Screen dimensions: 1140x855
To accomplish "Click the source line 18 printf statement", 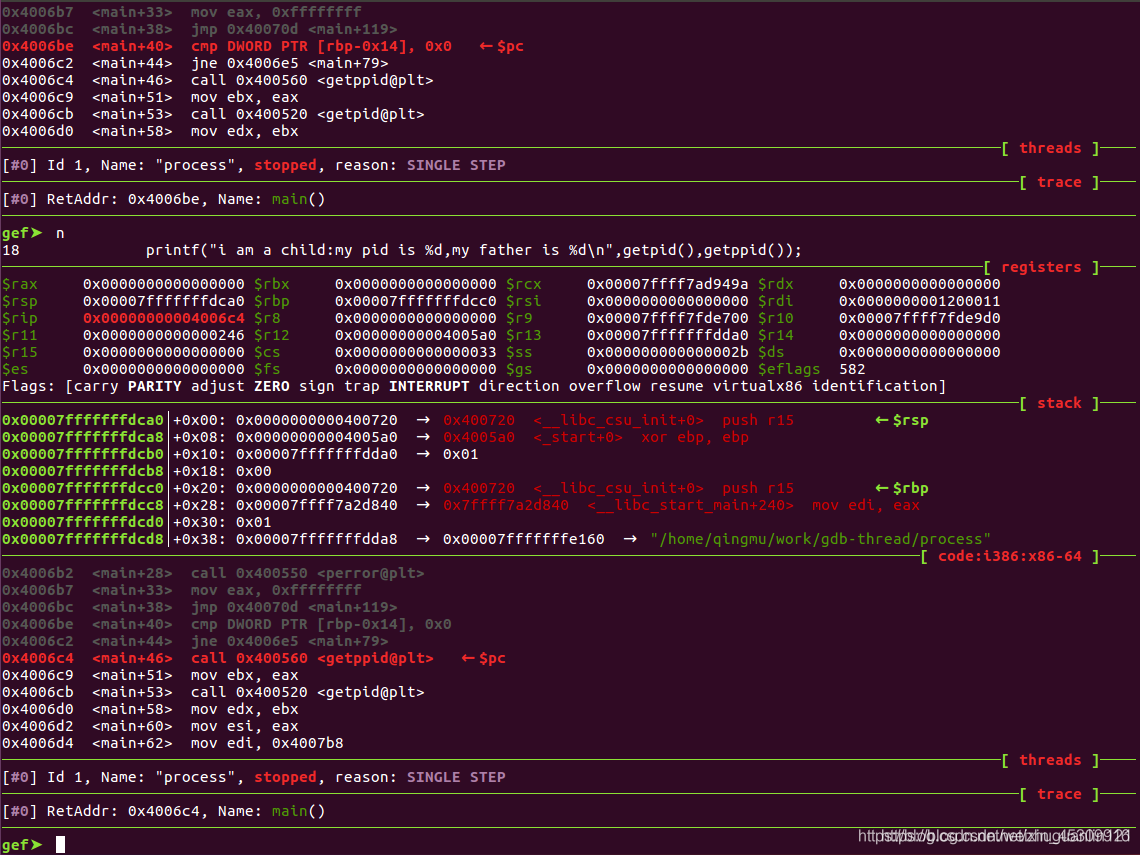I will (x=473, y=250).
